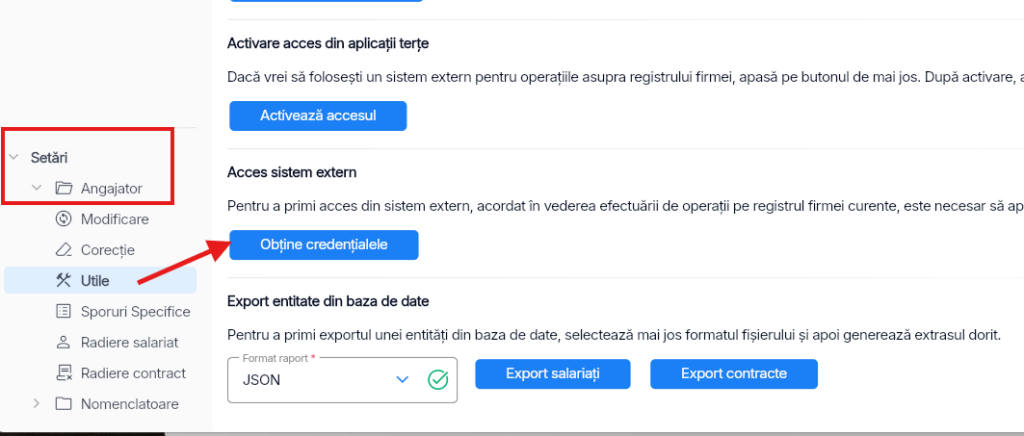The width and height of the screenshot is (1024, 436).
Task: Click the Activează accesul button
Action: click(318, 116)
